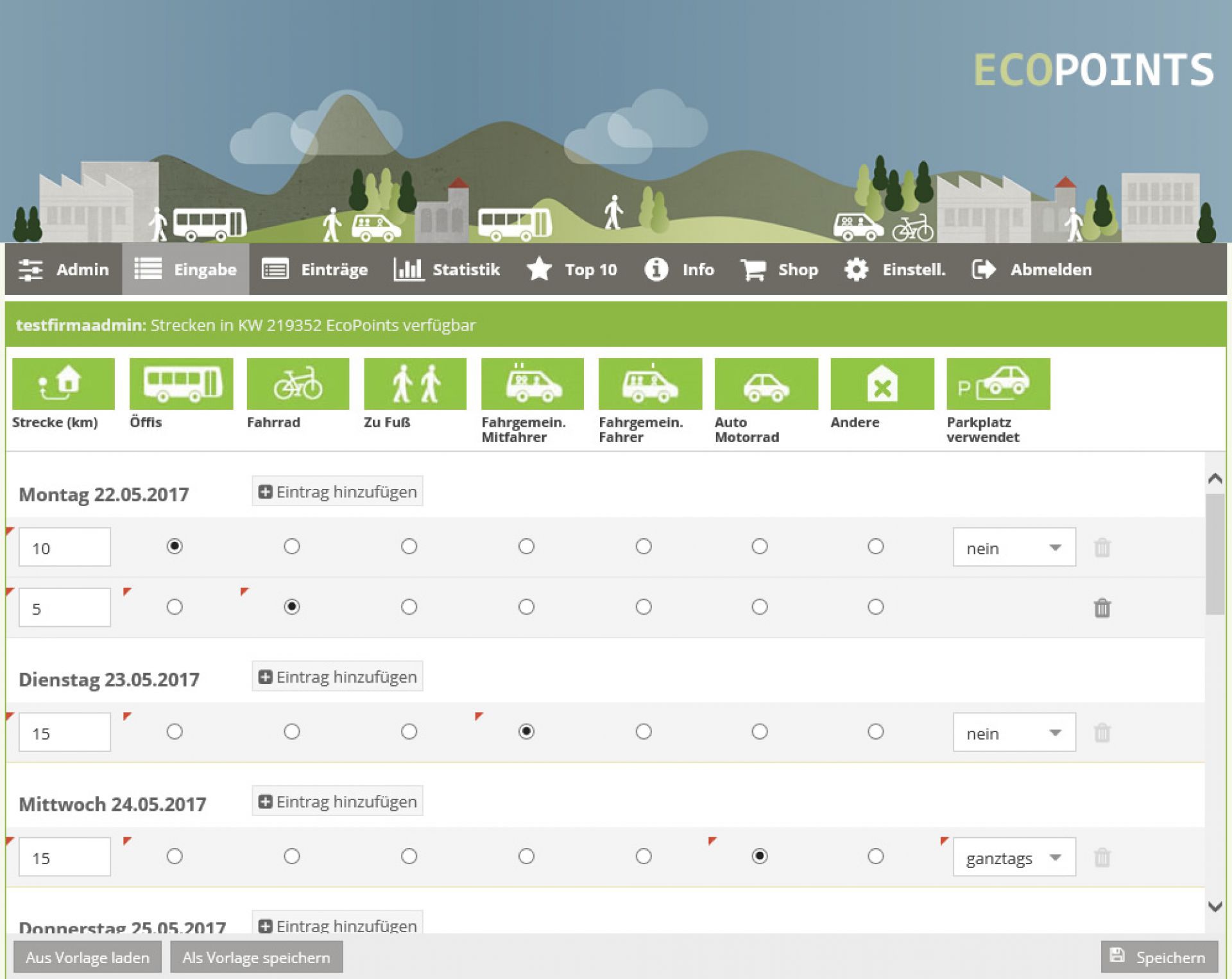Click the Einträge list card icon
The image size is (1232, 979).
click(275, 269)
